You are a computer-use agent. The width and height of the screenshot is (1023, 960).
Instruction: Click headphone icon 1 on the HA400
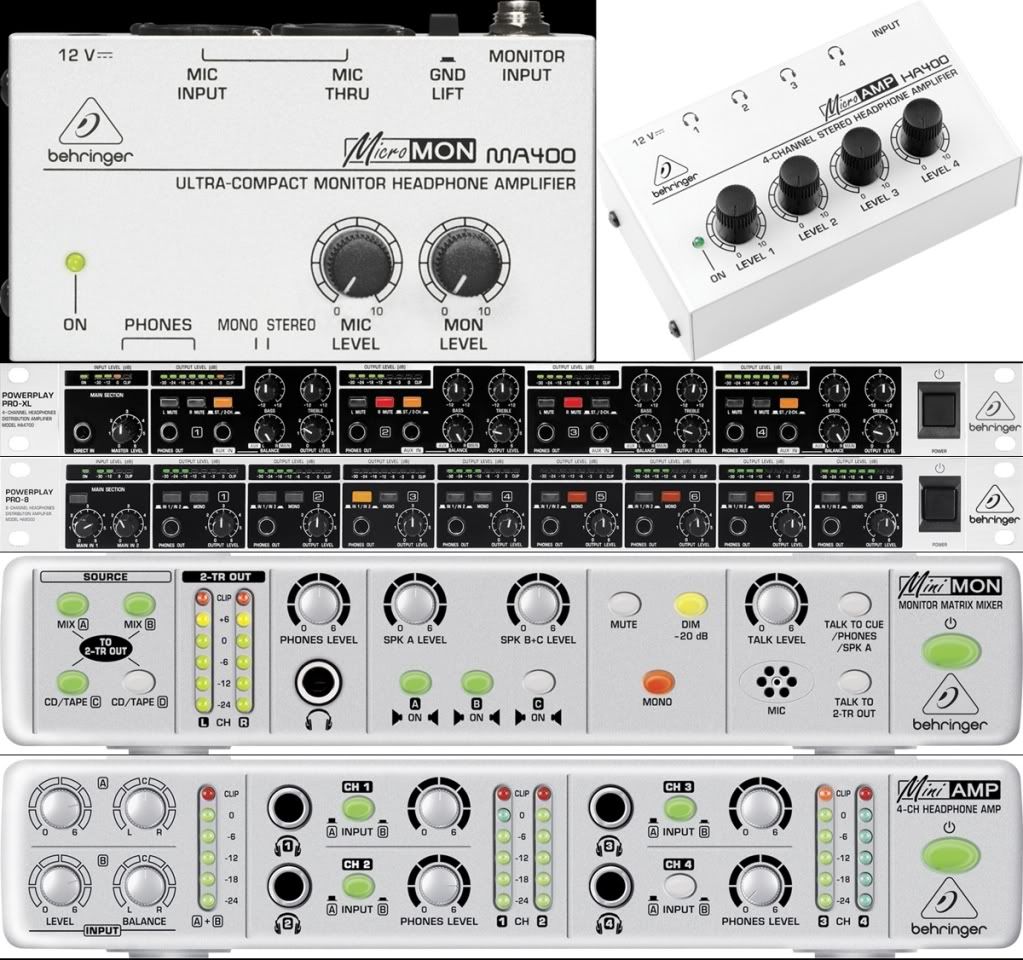[x=691, y=122]
